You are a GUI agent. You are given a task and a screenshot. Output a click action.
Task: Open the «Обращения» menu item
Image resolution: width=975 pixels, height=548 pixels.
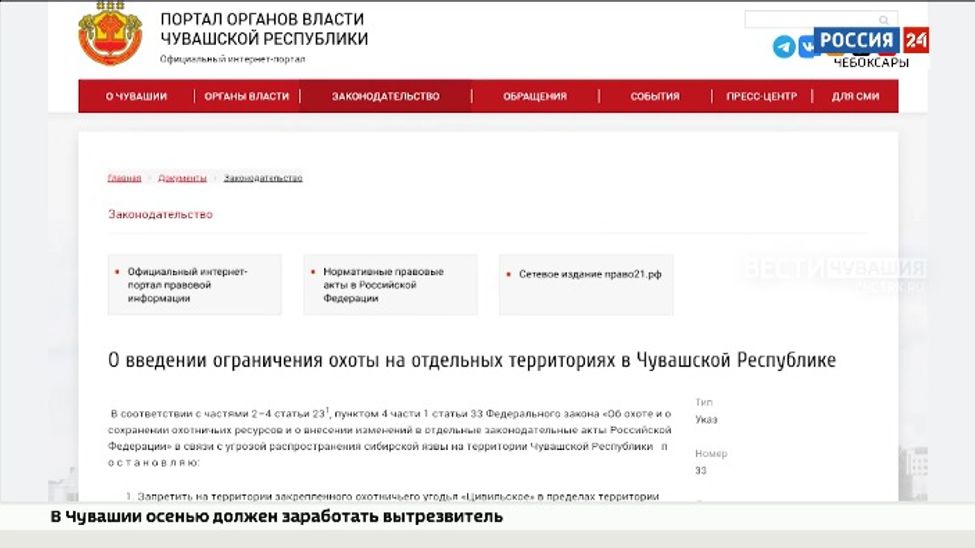click(x=535, y=96)
